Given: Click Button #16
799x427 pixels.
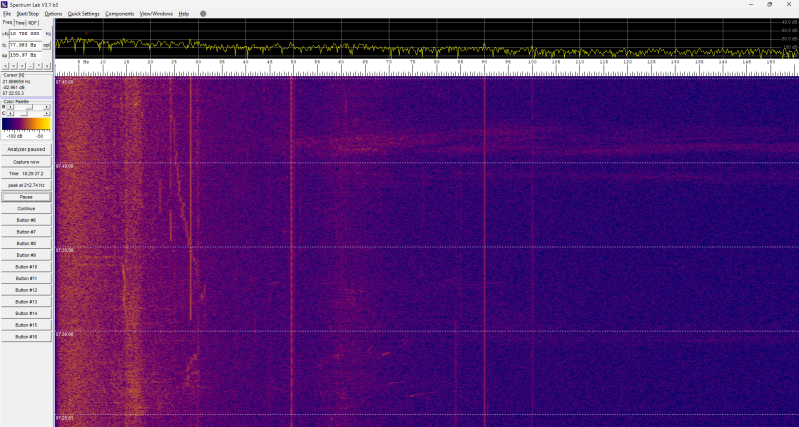Looking at the screenshot, I should (x=26, y=337).
